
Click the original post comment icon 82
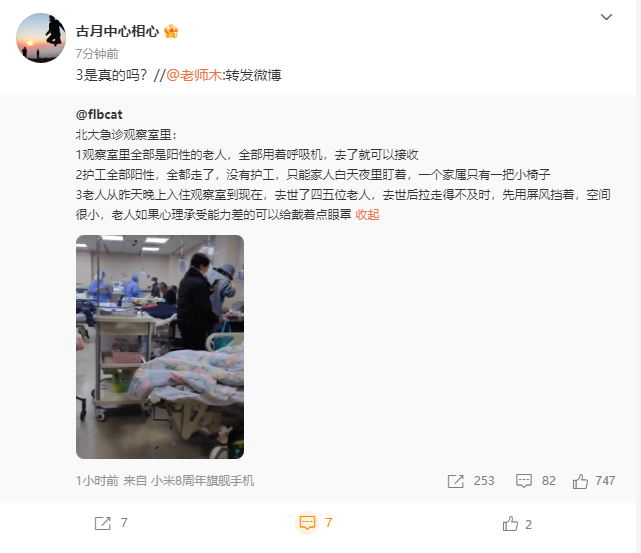524,481
